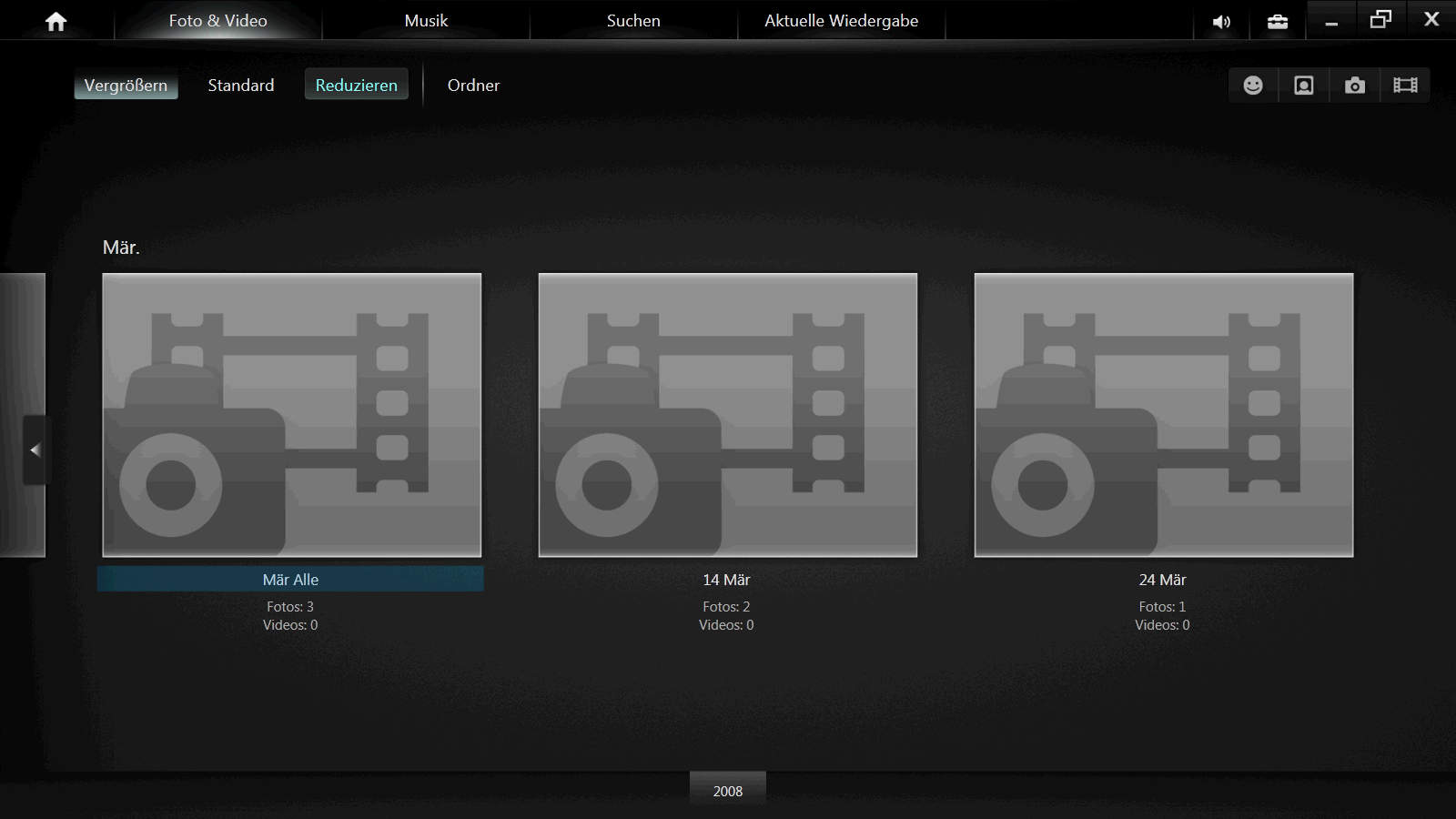This screenshot has width=1456, height=819.
Task: Close the media application
Action: tap(1431, 20)
